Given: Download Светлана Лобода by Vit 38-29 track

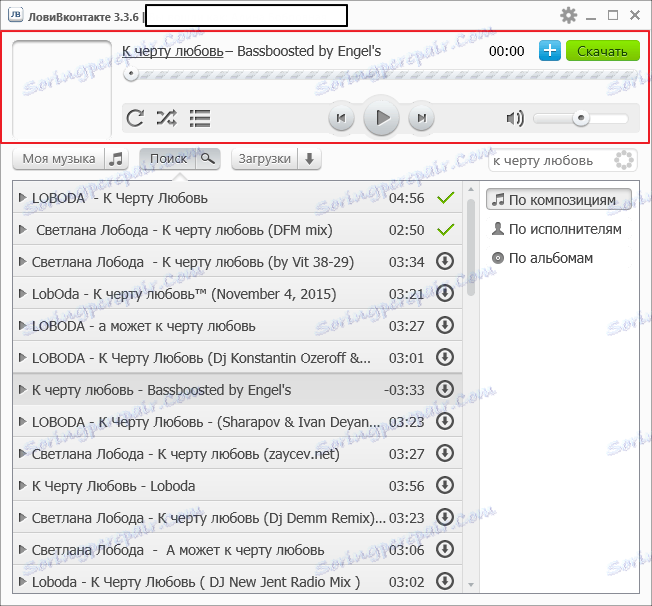Looking at the screenshot, I should (x=445, y=262).
